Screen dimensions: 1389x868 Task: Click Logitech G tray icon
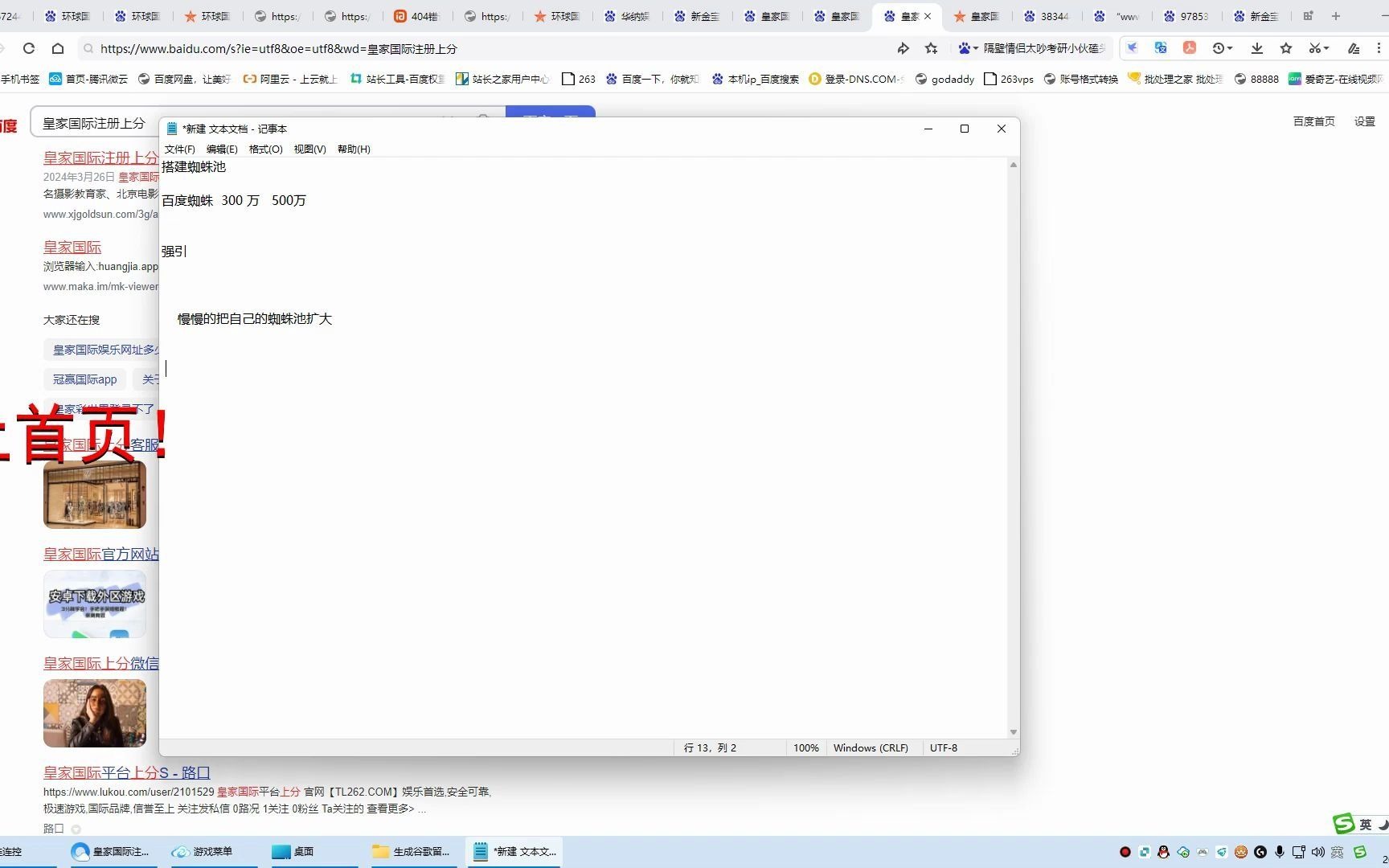[x=1260, y=852]
